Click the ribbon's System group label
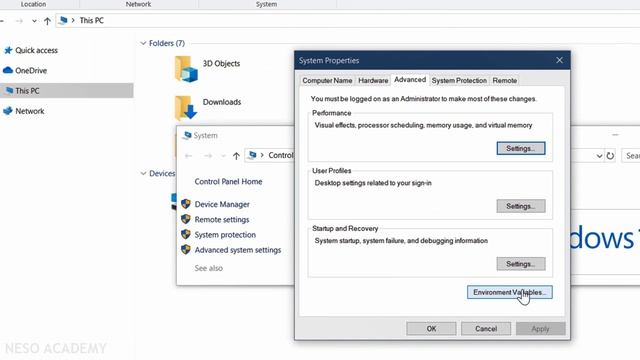This screenshot has width=640, height=360. click(x=266, y=4)
